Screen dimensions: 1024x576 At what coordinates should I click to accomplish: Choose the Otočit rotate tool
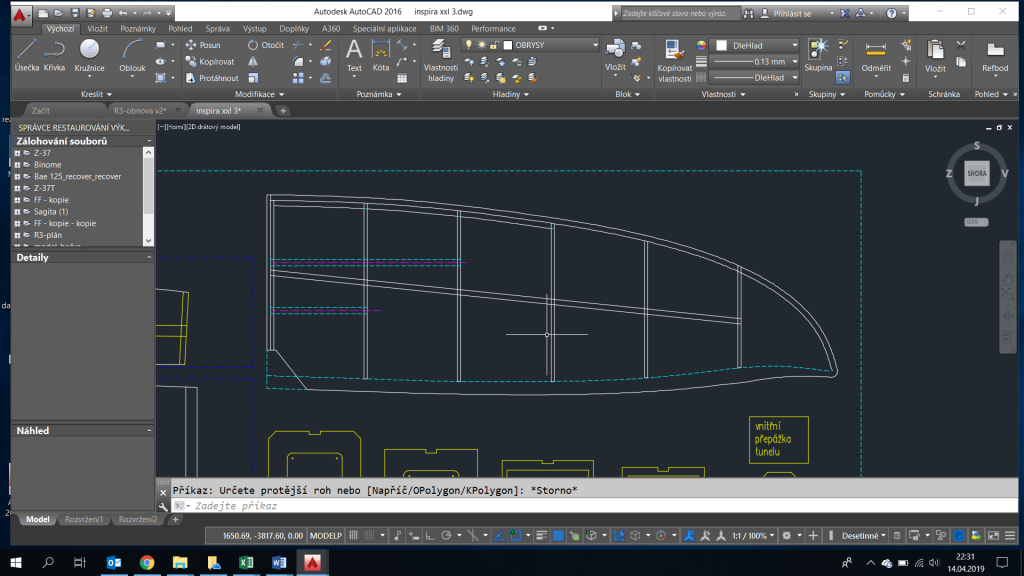point(266,46)
